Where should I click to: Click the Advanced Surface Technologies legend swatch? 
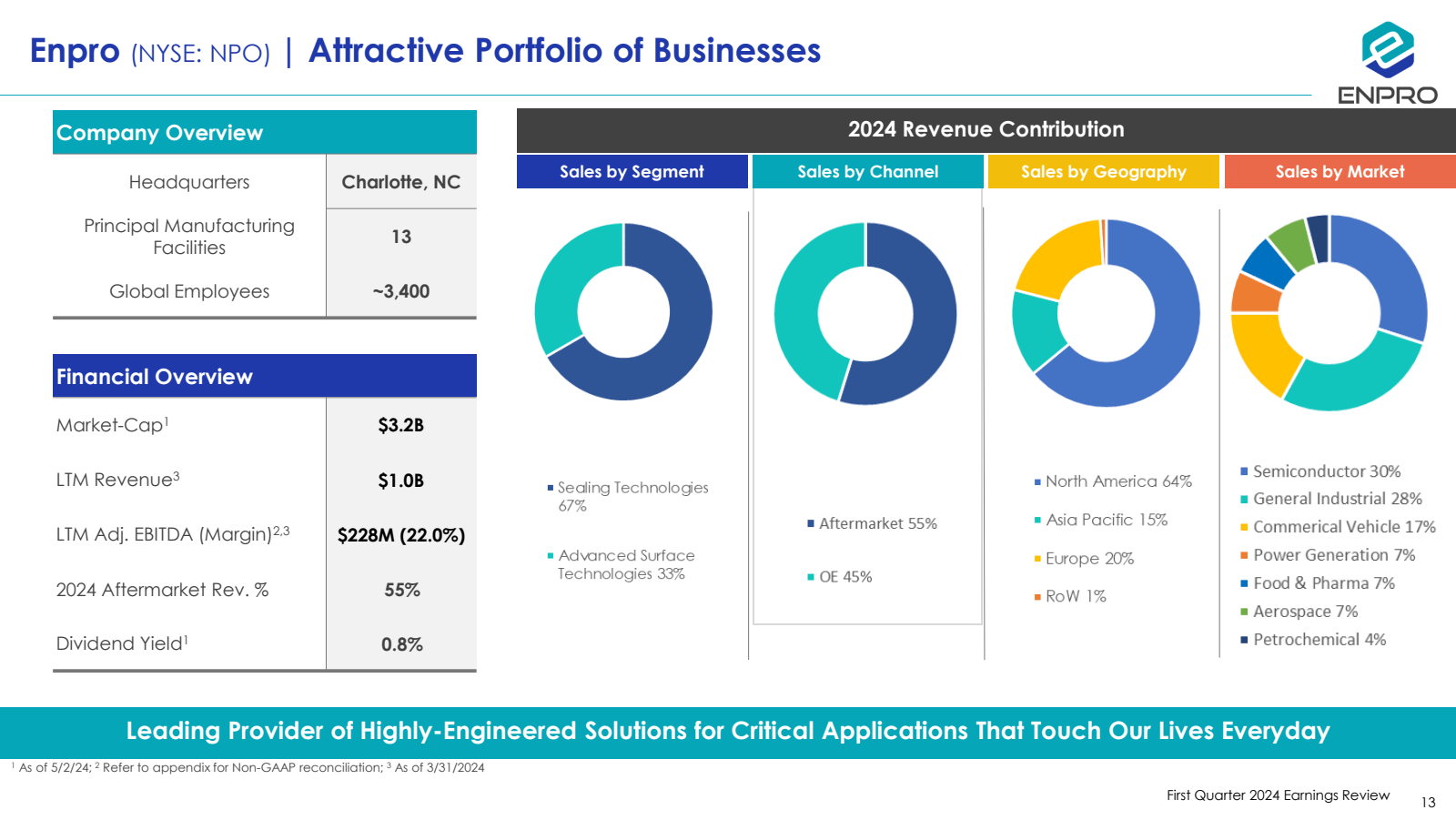pyautogui.click(x=551, y=555)
